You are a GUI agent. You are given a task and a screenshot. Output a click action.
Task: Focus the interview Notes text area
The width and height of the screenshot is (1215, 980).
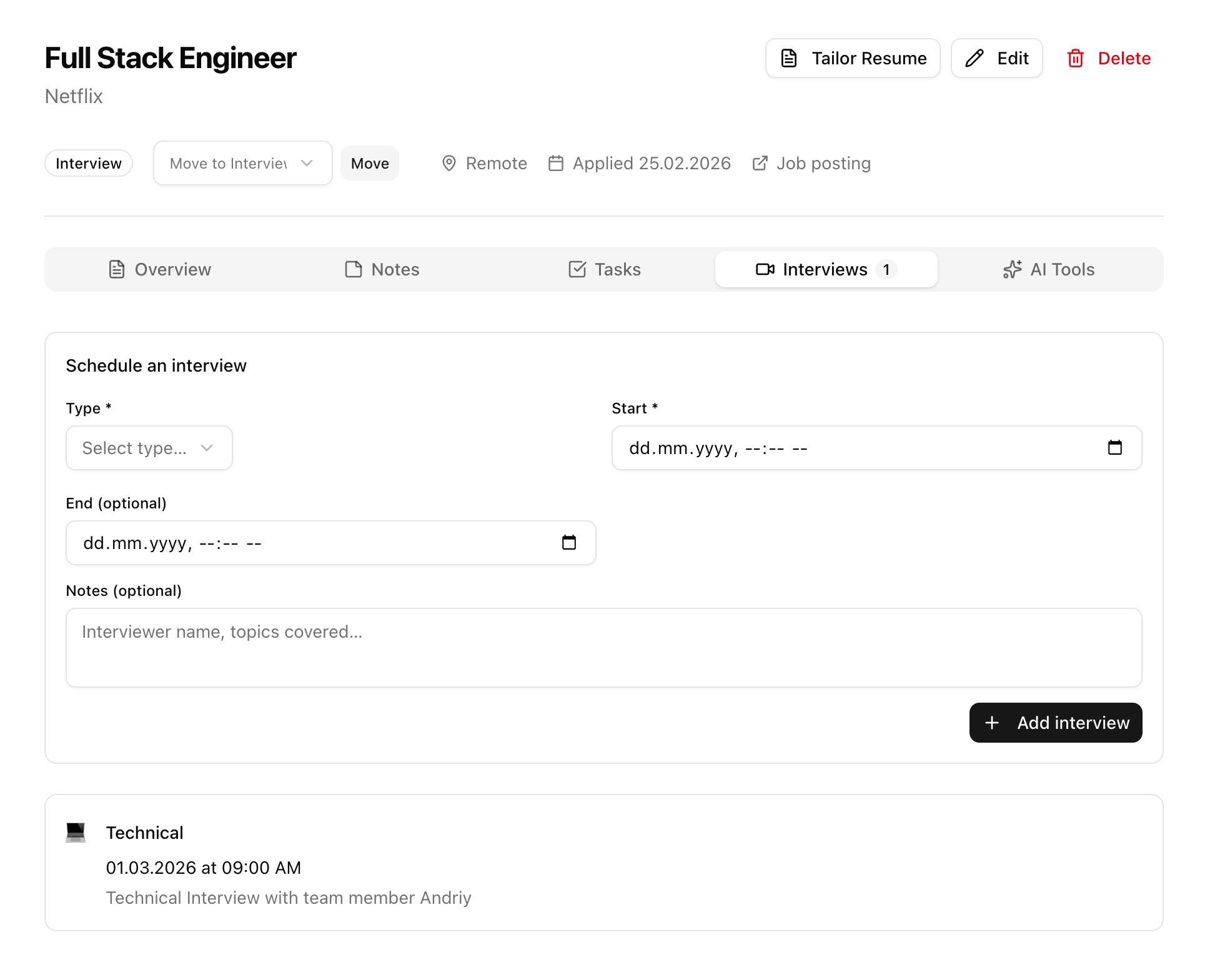[603, 648]
